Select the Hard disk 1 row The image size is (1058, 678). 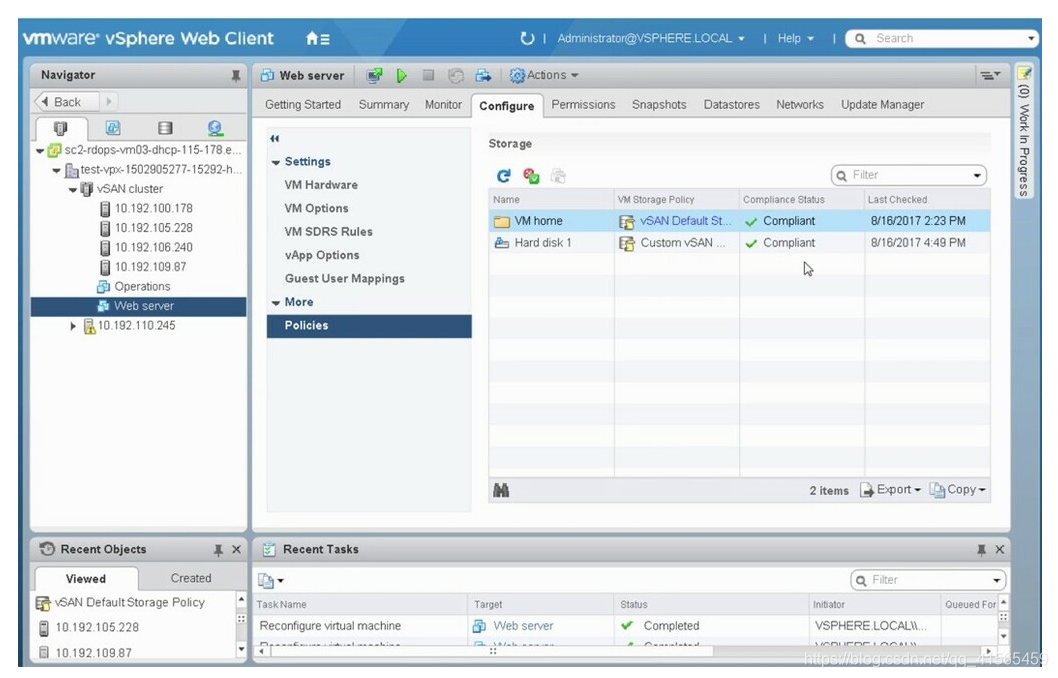740,243
